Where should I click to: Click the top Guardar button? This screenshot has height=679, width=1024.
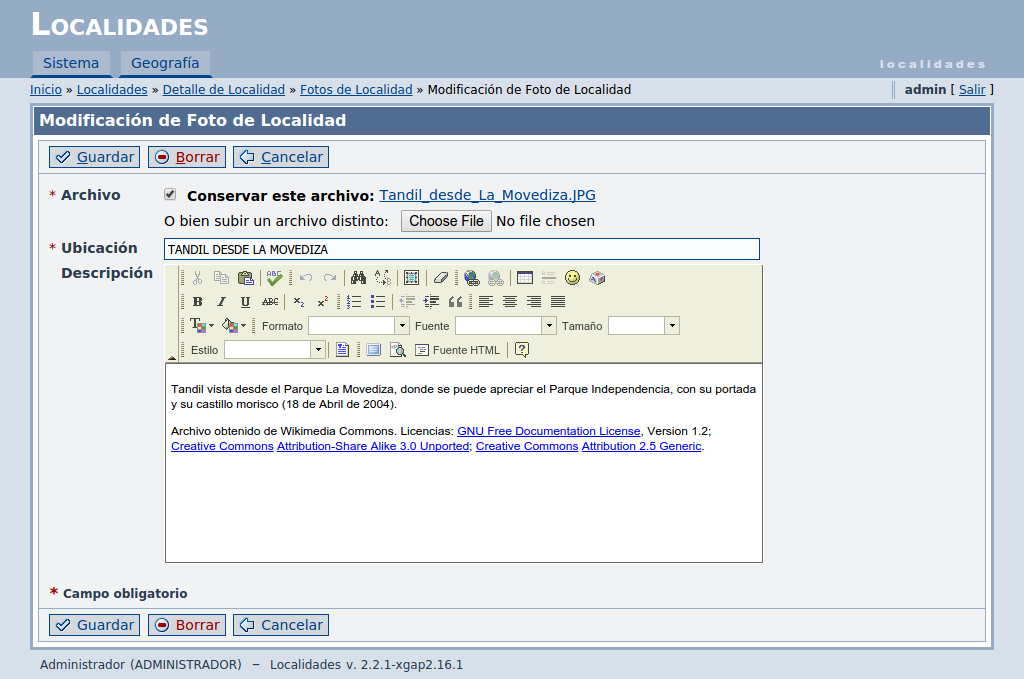pos(95,157)
